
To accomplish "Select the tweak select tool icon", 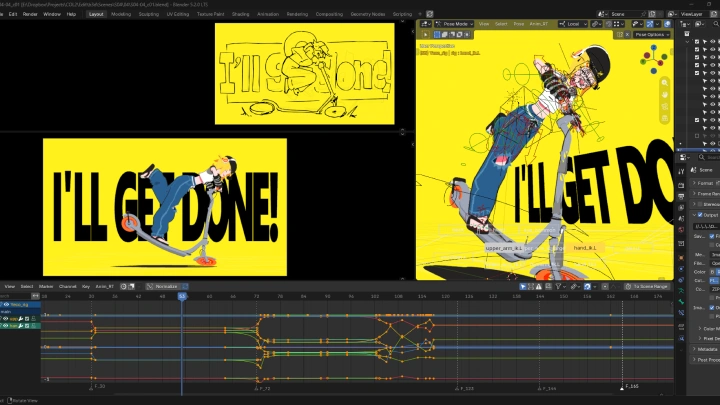I will [x=426, y=34].
